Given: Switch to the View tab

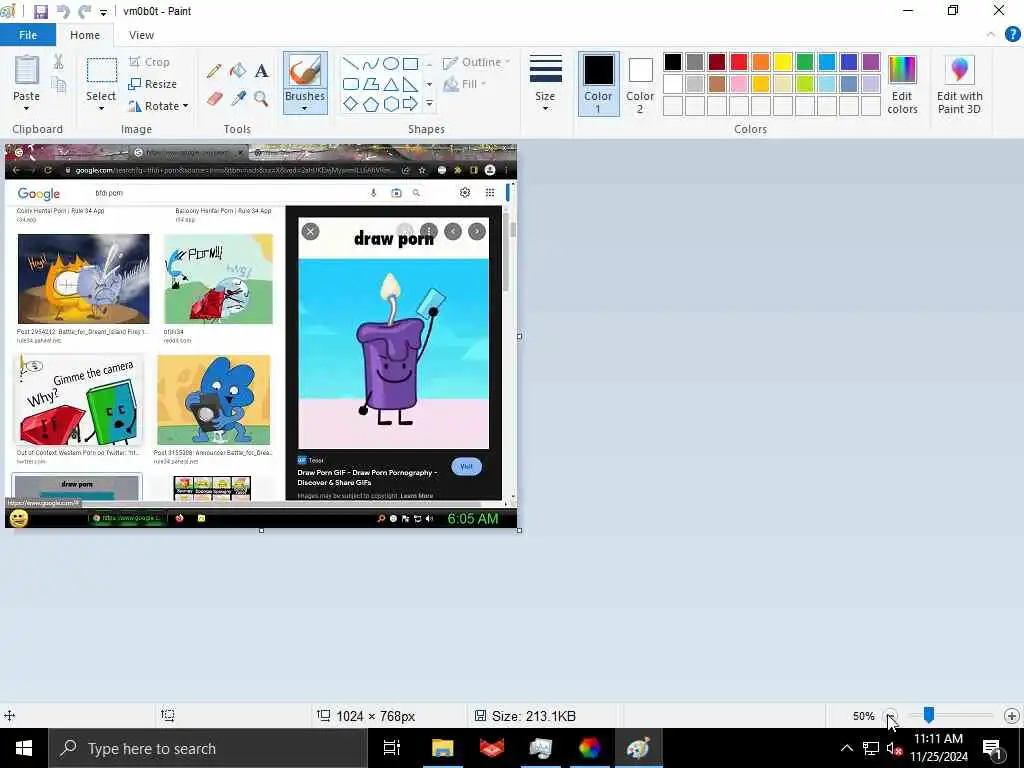Looking at the screenshot, I should coord(141,35).
